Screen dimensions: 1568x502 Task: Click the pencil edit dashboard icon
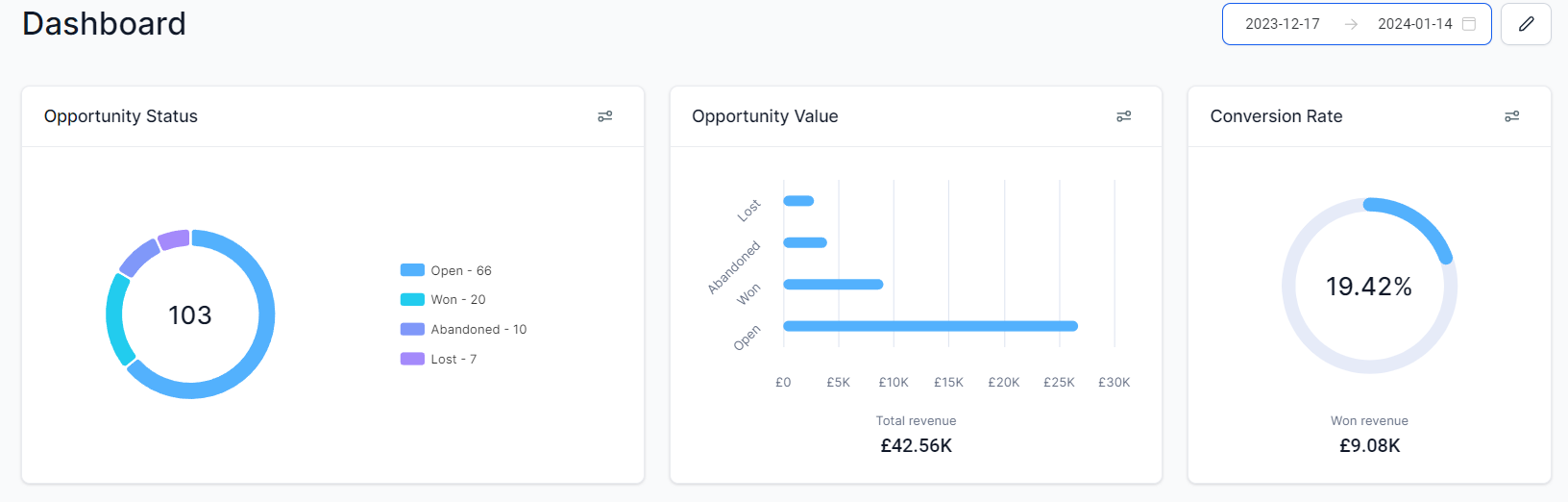[1526, 24]
